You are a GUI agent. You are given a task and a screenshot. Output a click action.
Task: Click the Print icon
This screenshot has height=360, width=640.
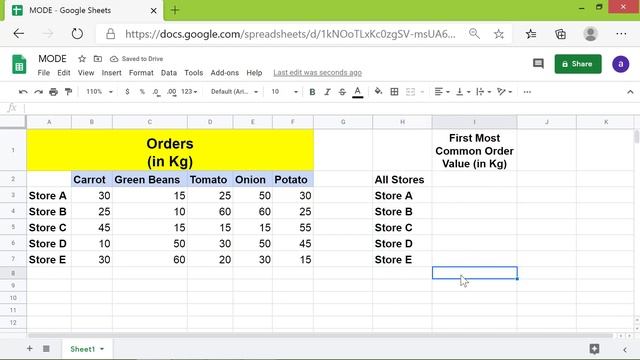(x=53, y=92)
